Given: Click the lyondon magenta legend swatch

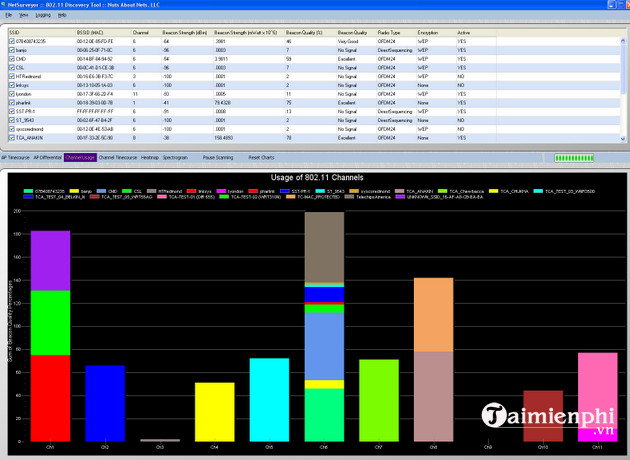Looking at the screenshot, I should pyautogui.click(x=221, y=191).
